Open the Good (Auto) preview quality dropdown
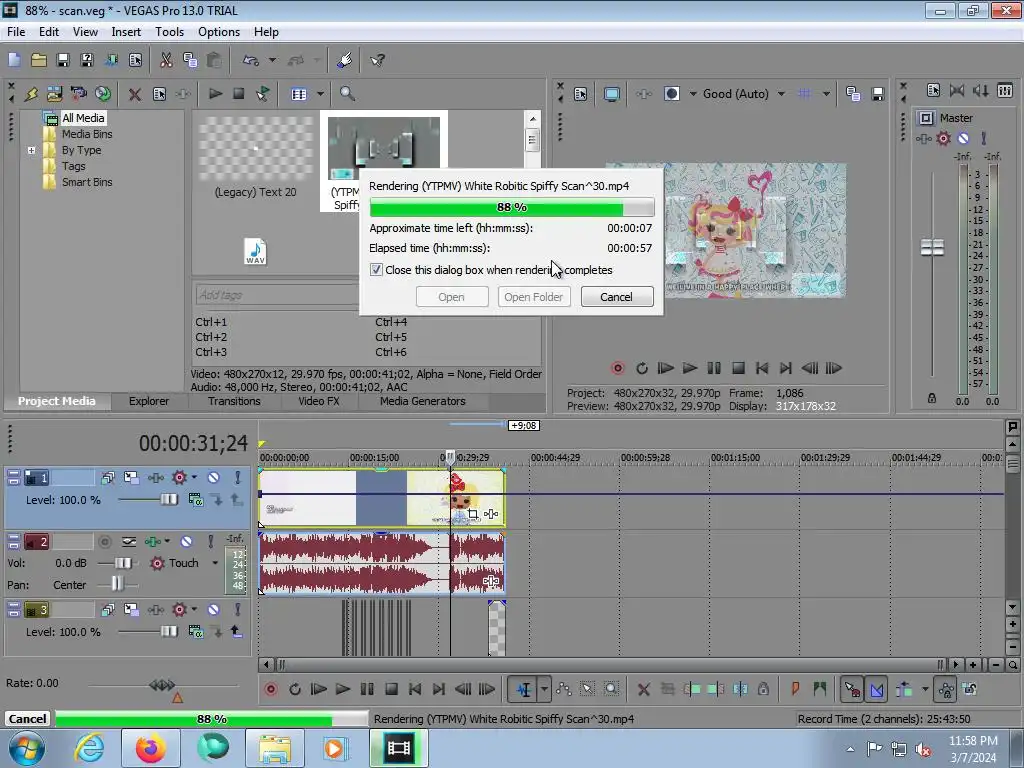This screenshot has width=1024, height=768. pyautogui.click(x=781, y=94)
